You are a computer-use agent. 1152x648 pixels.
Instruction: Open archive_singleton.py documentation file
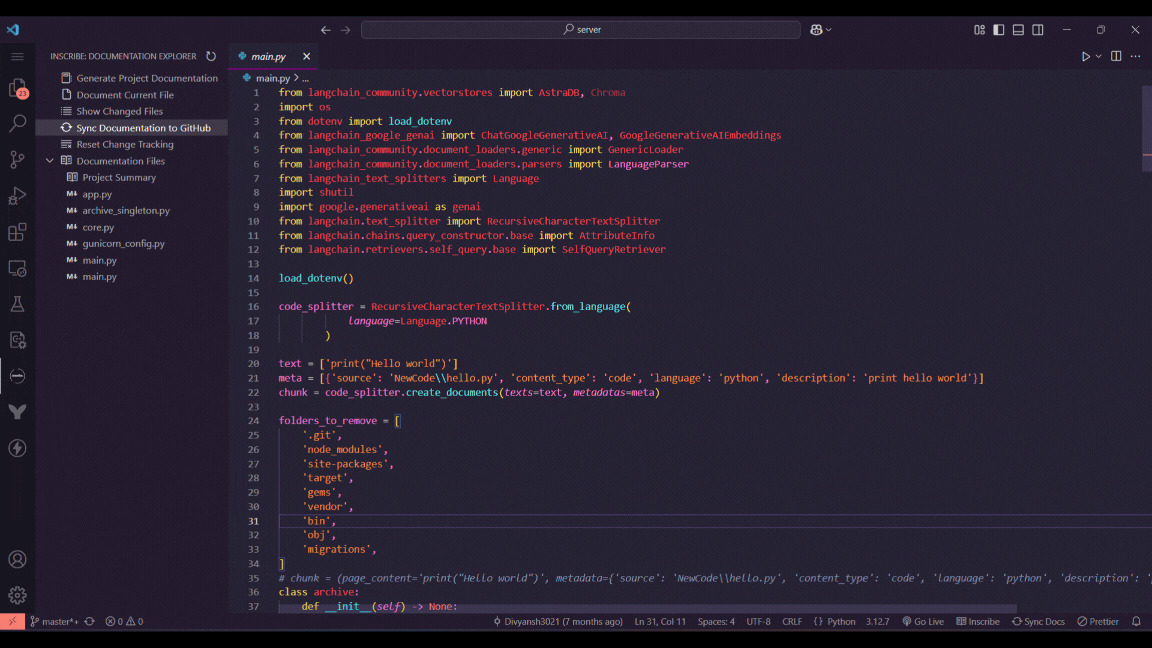[x=126, y=210]
